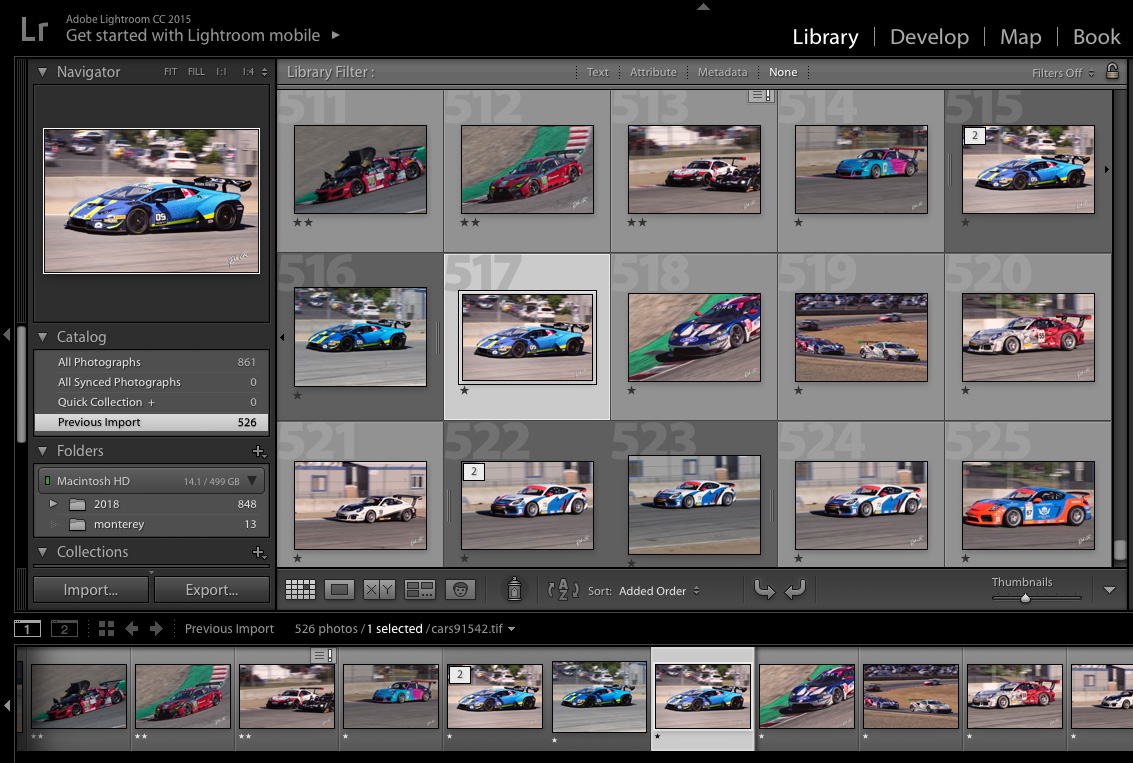Screen dimensions: 1133x763
Task: Adjust the Thumbnails size slider
Action: coord(1025,598)
